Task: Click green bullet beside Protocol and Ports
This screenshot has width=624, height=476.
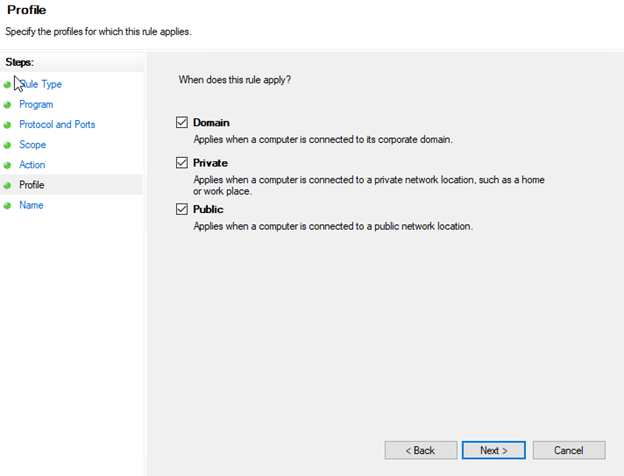Action: [7, 125]
